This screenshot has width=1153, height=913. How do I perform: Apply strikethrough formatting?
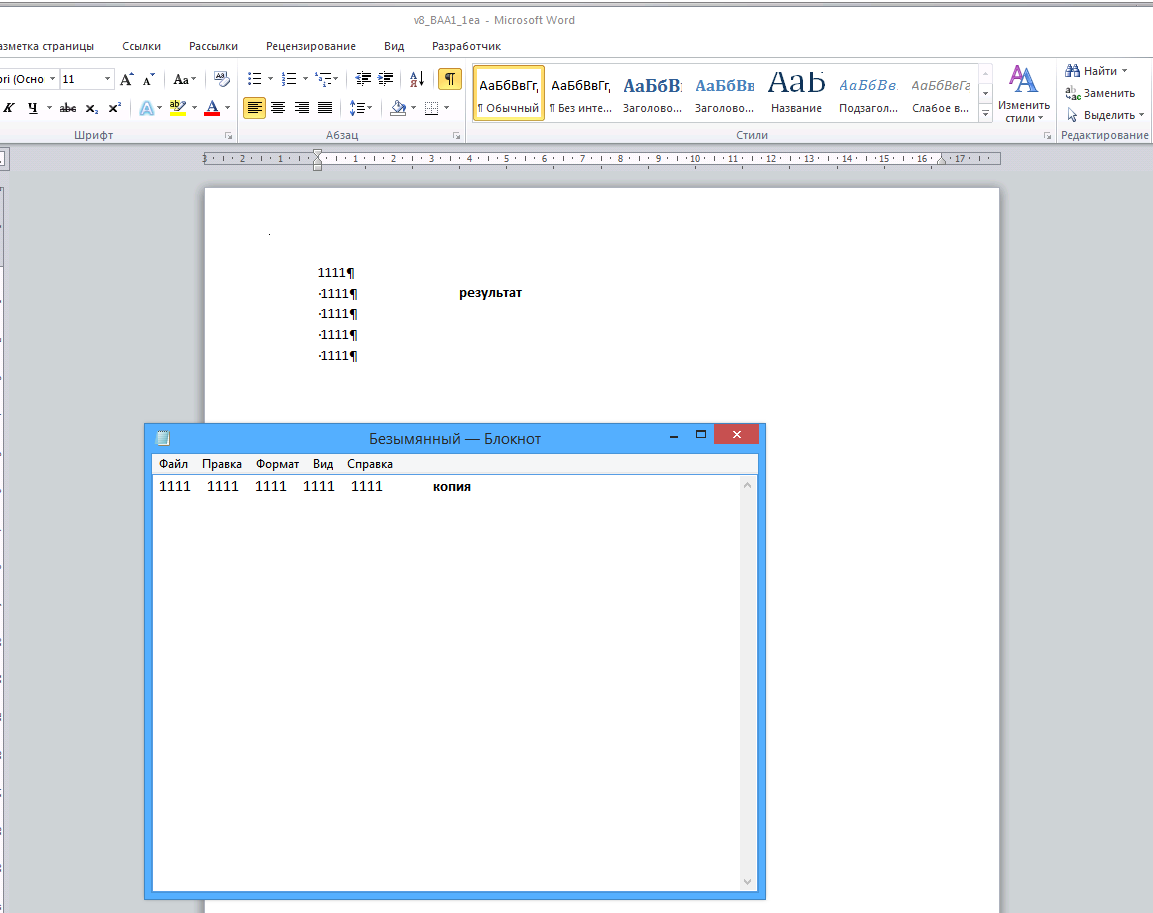[68, 108]
